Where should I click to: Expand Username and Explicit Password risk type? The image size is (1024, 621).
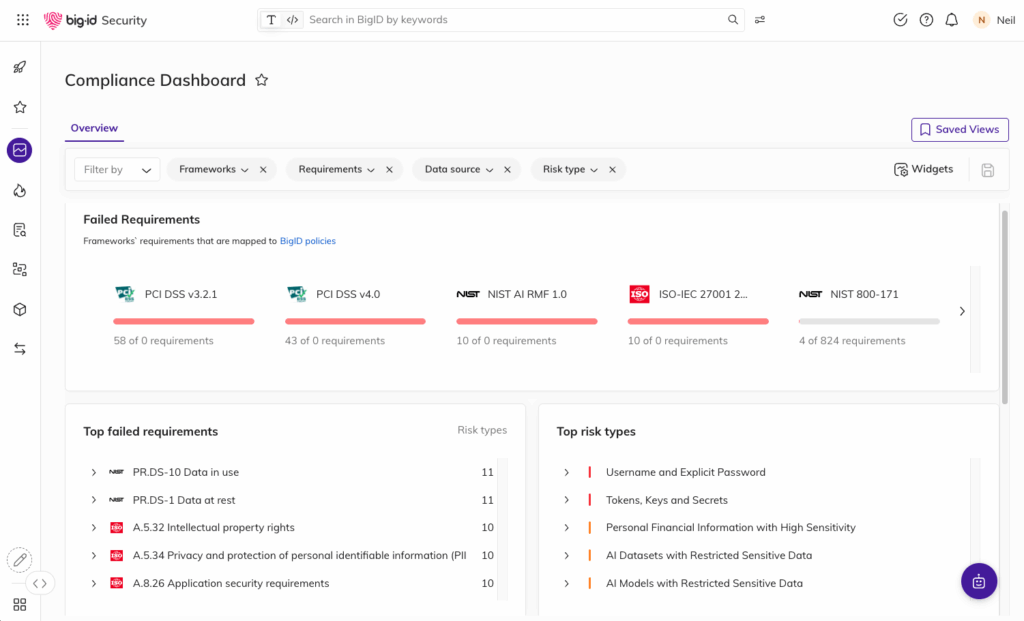pos(566,472)
